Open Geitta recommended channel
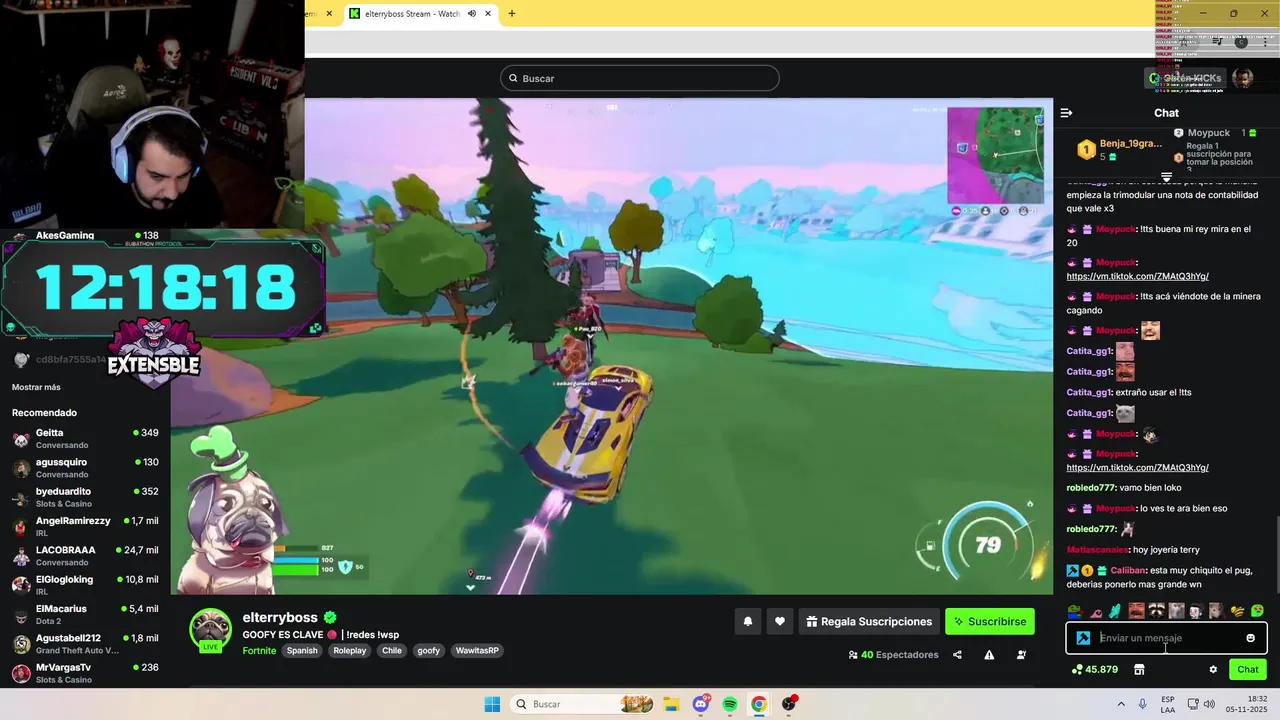This screenshot has width=1280, height=720. click(85, 439)
